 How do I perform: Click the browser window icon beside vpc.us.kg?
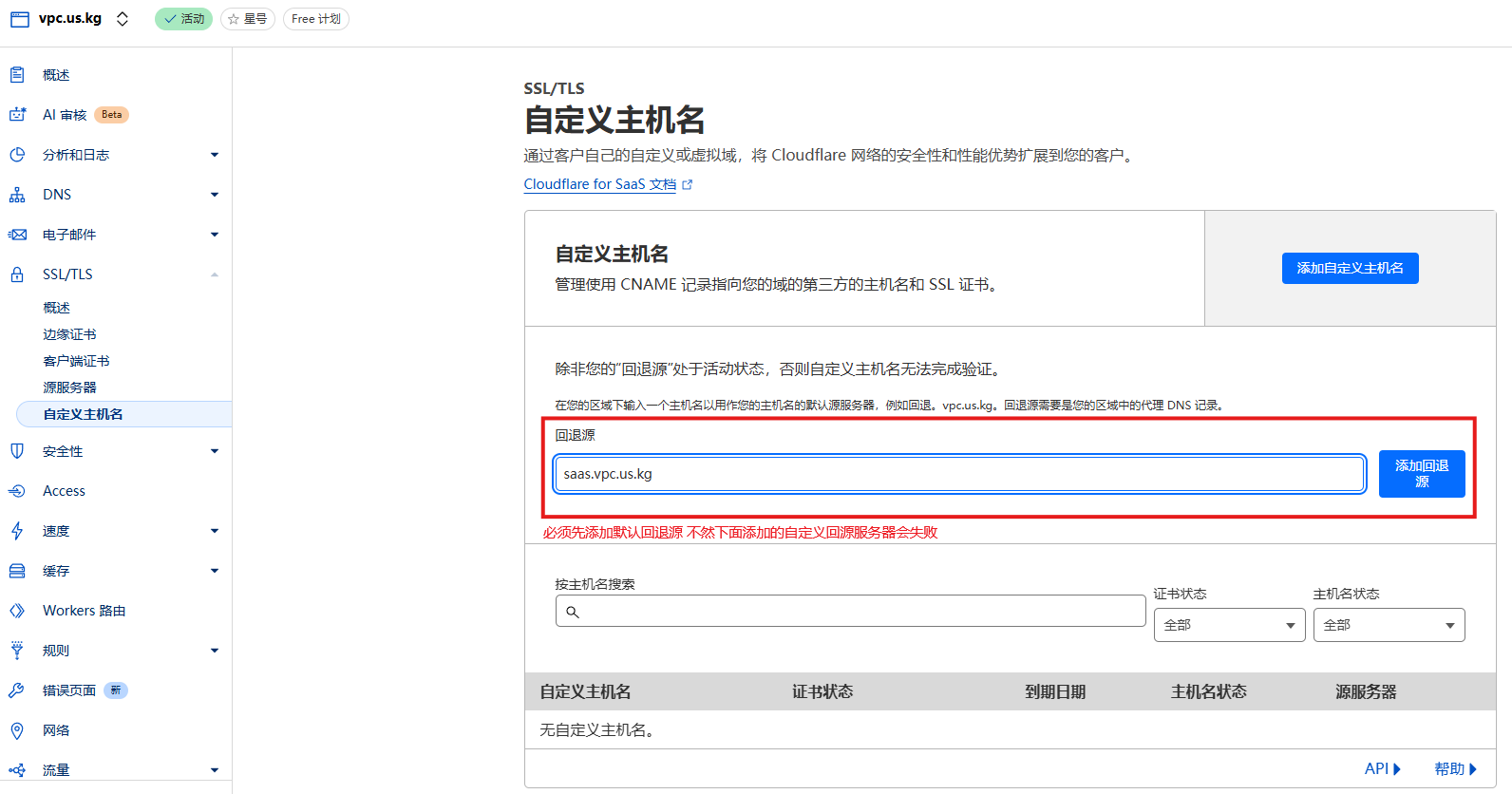click(x=20, y=19)
